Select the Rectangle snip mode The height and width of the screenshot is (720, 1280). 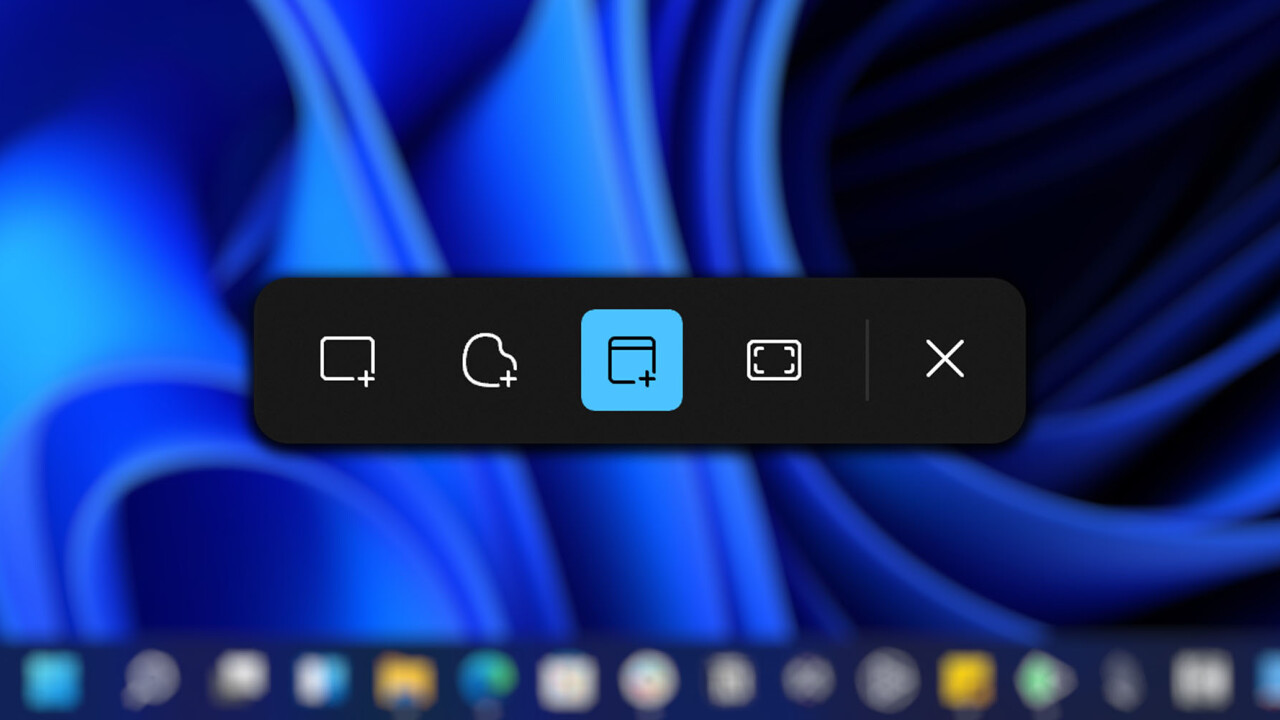(x=347, y=360)
